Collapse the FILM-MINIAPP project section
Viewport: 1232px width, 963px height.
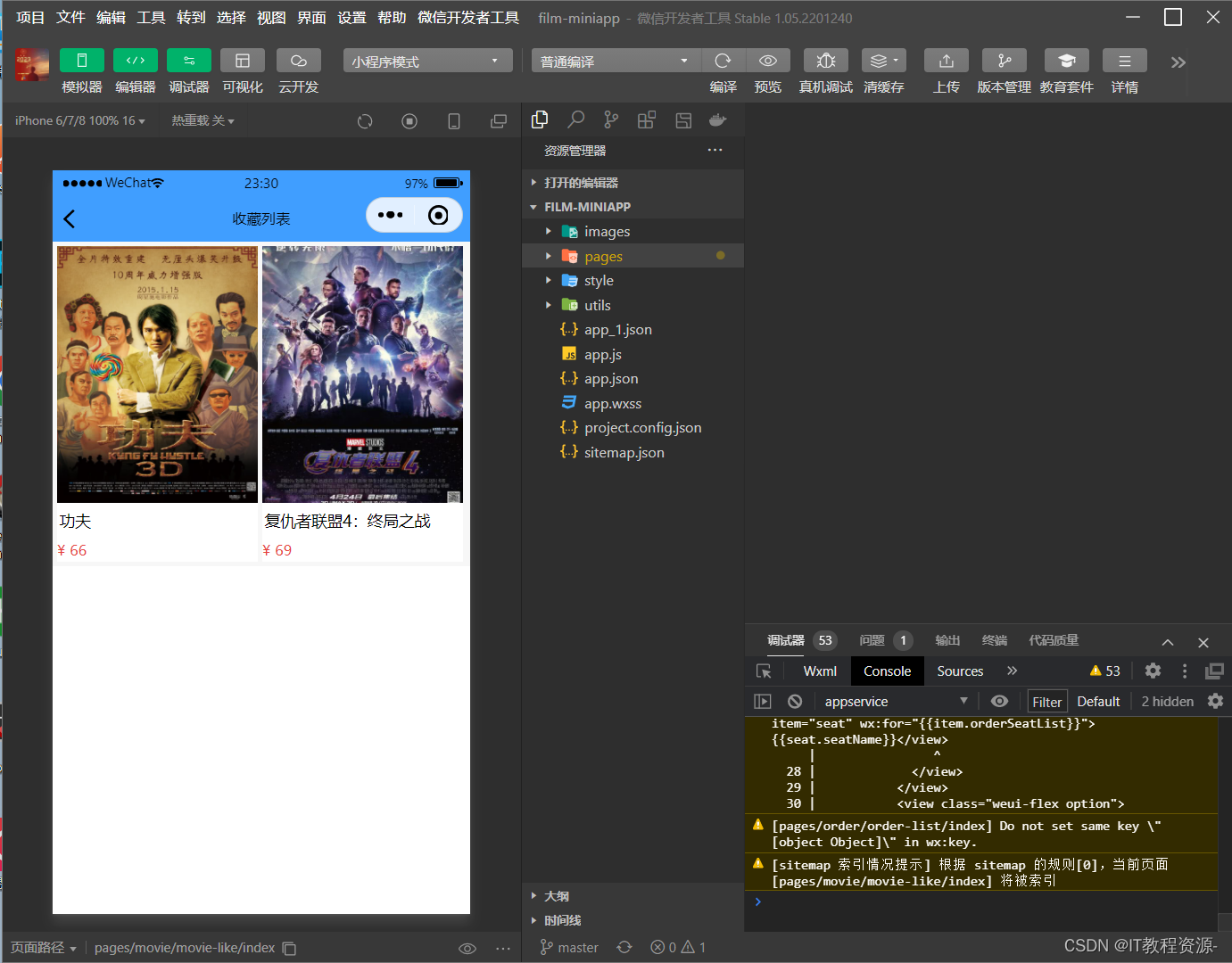633,206
